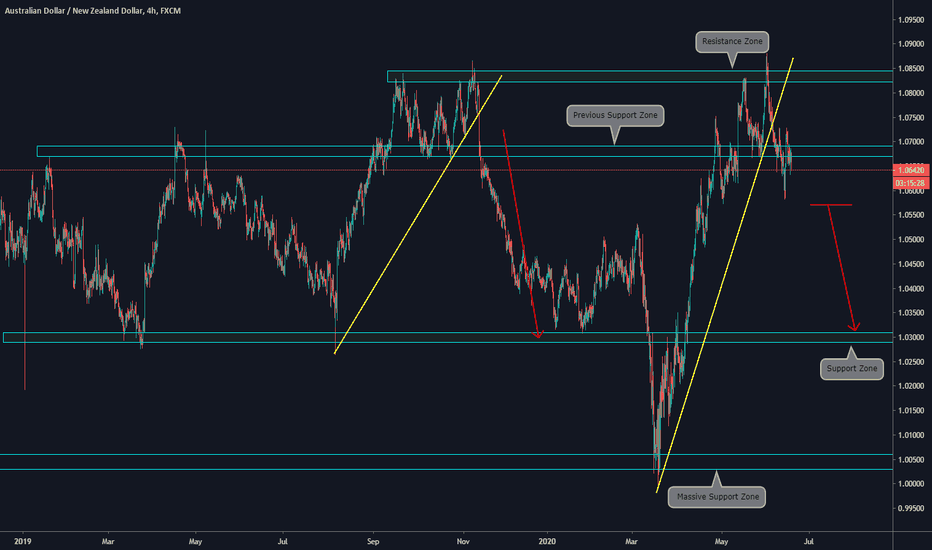Click the 0.99500 price axis value
This screenshot has width=932, height=550.
(x=911, y=508)
